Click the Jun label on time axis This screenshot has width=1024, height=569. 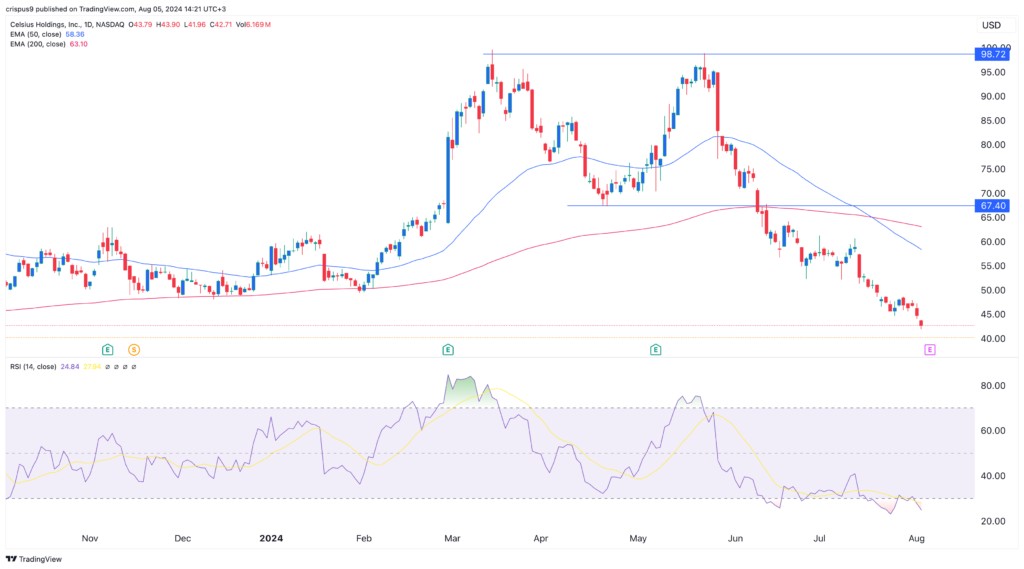coord(735,537)
